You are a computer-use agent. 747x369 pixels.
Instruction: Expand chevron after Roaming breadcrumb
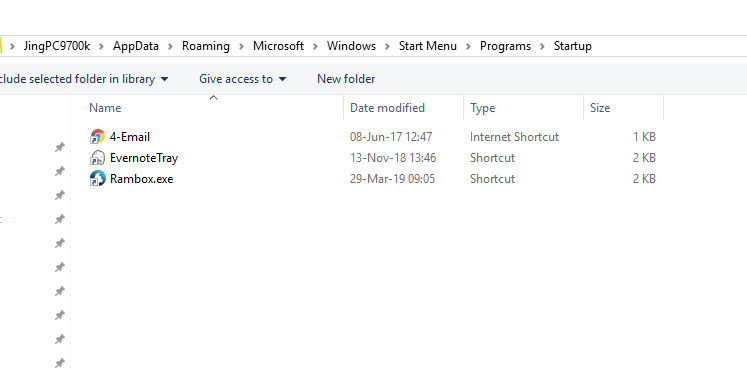tap(242, 46)
